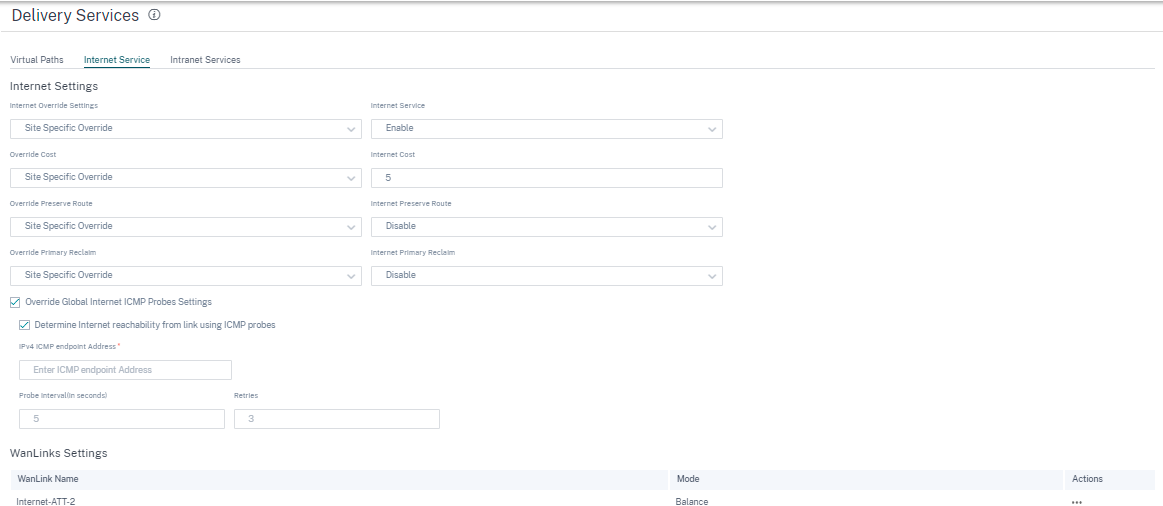Click the Balance mode cell
The width and height of the screenshot is (1163, 506).
coord(691,502)
